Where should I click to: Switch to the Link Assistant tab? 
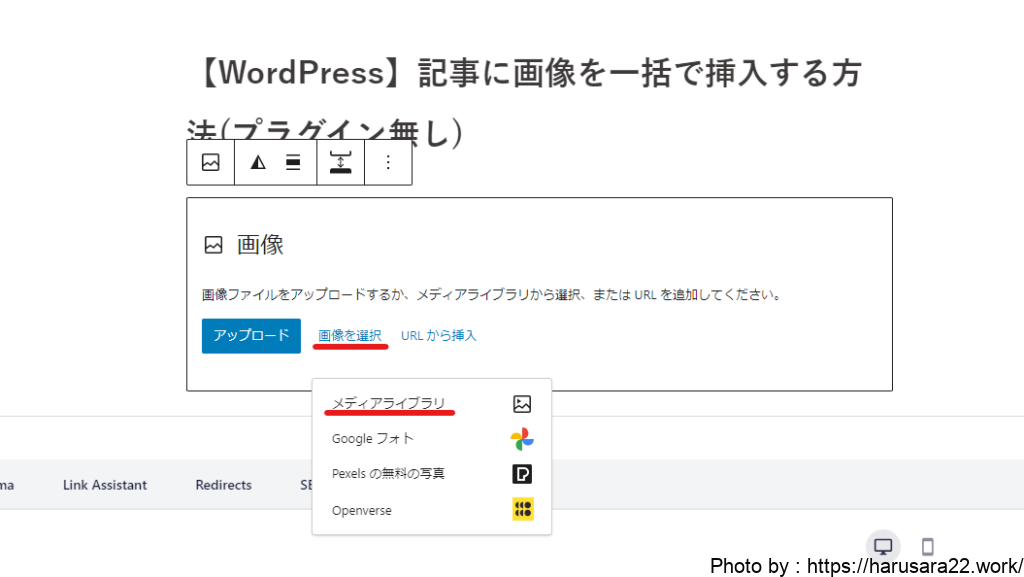pyautogui.click(x=105, y=485)
